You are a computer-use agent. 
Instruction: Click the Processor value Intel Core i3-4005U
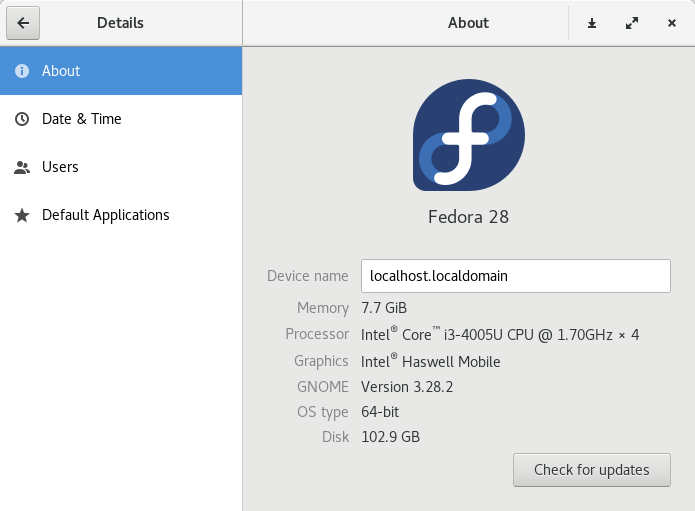pos(499,334)
